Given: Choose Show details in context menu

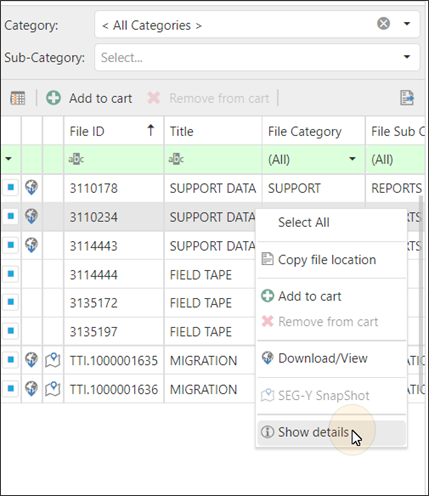Looking at the screenshot, I should pyautogui.click(x=332, y=432).
